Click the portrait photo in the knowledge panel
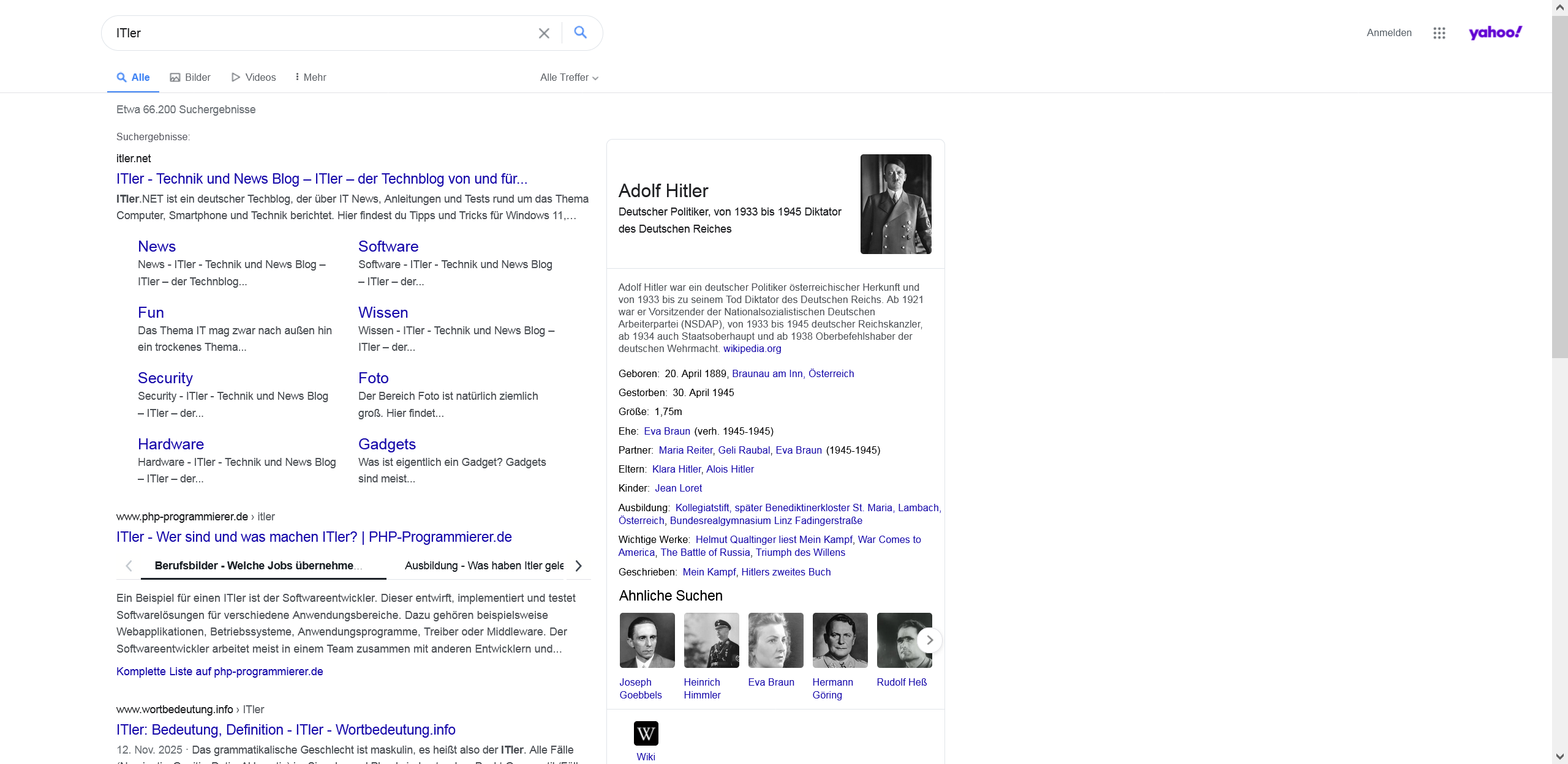 coord(895,204)
